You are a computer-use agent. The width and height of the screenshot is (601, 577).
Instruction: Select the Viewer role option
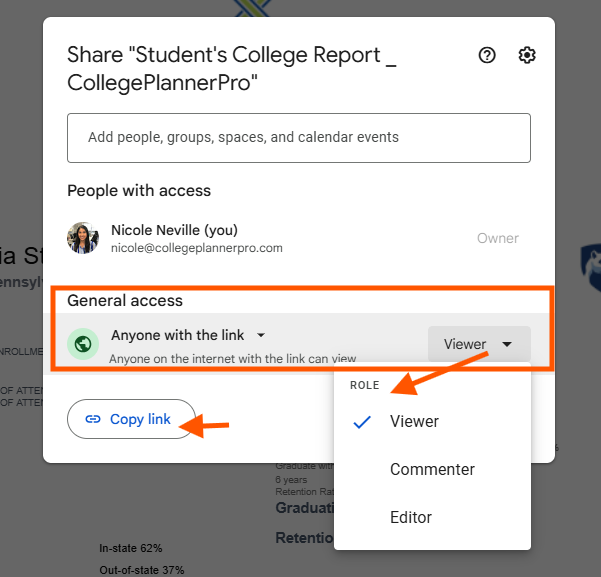(x=414, y=422)
